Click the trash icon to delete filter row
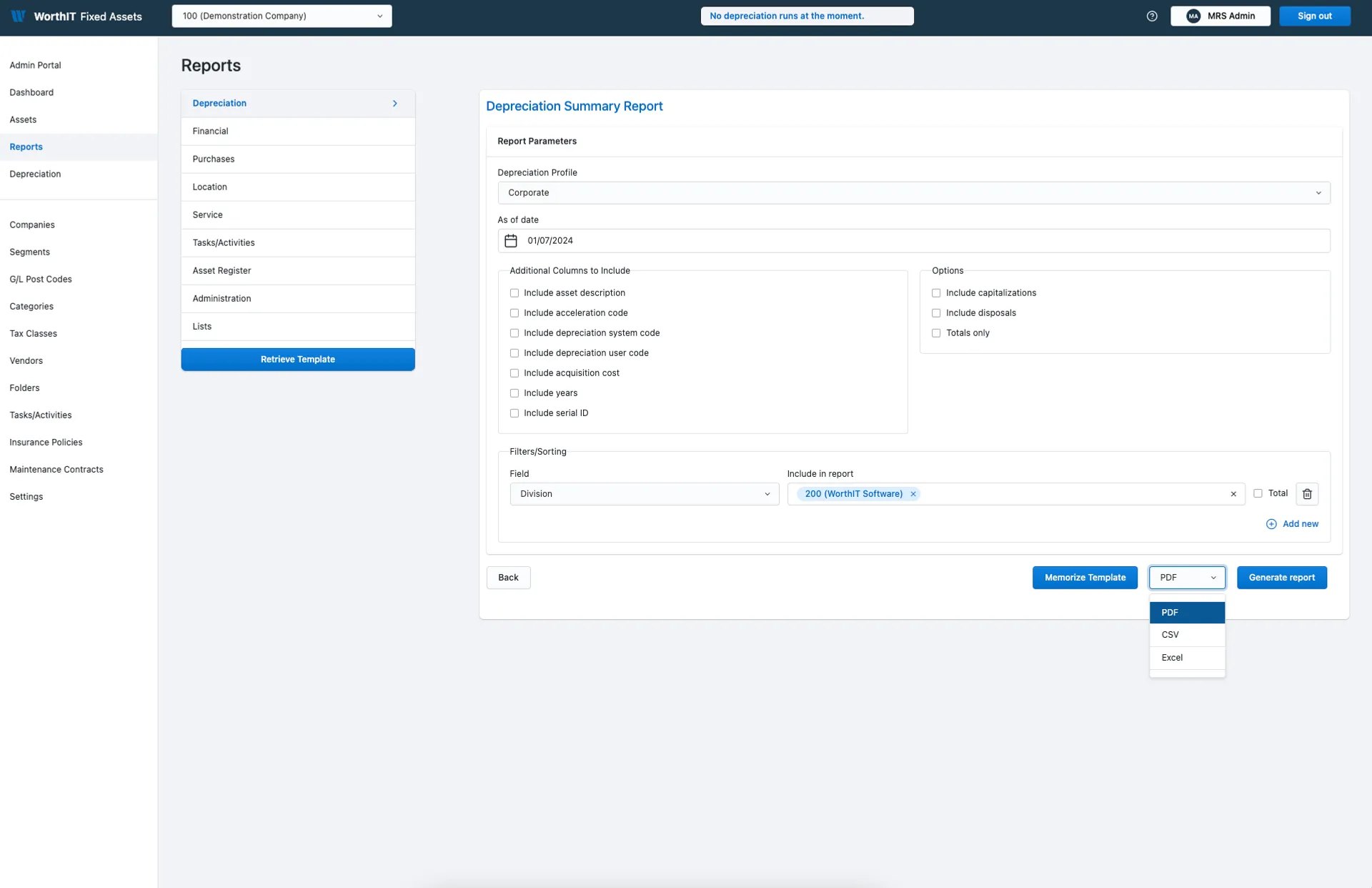The width and height of the screenshot is (1372, 888). (1307, 493)
